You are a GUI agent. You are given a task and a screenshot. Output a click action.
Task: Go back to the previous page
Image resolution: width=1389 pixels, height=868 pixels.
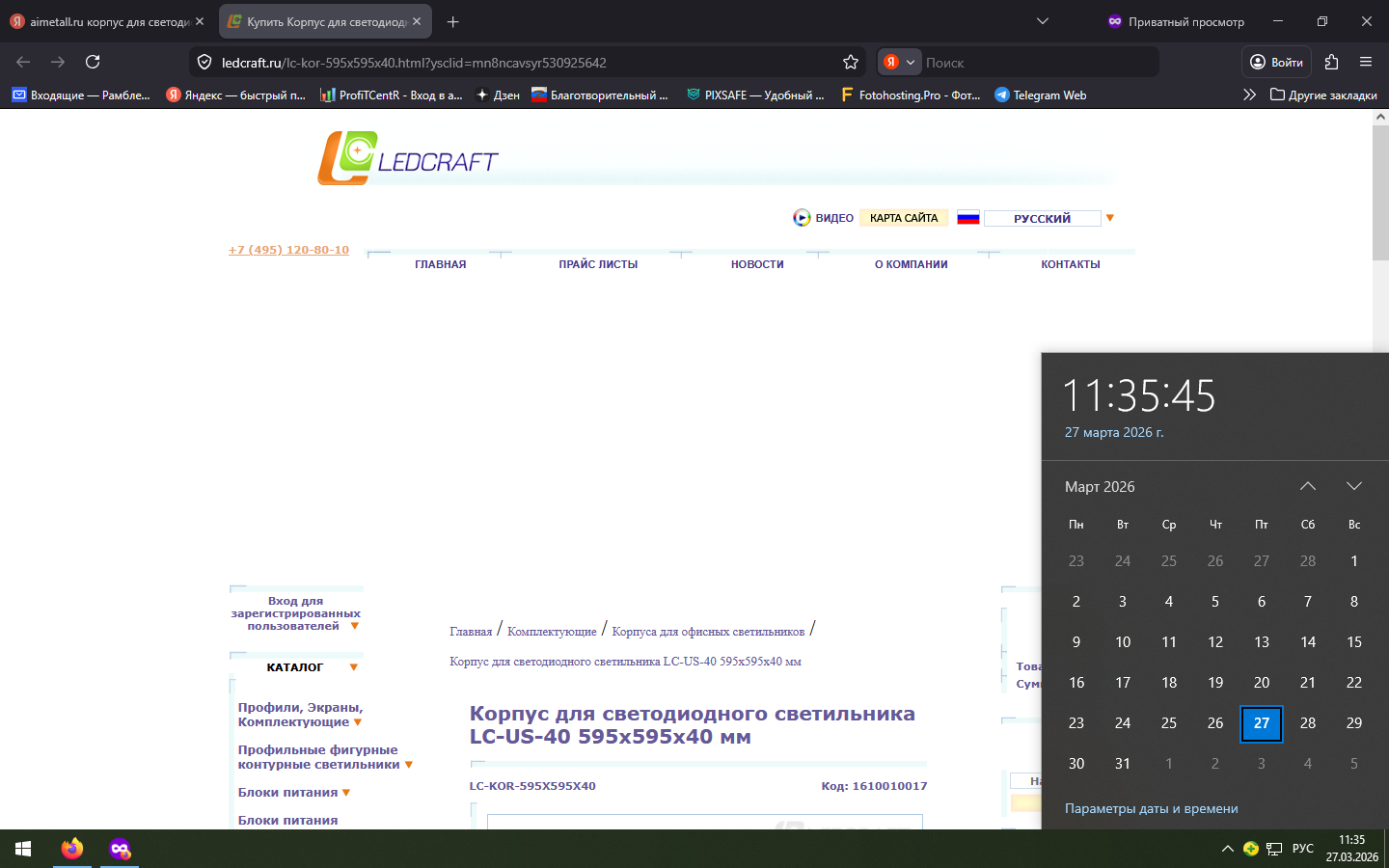23,62
